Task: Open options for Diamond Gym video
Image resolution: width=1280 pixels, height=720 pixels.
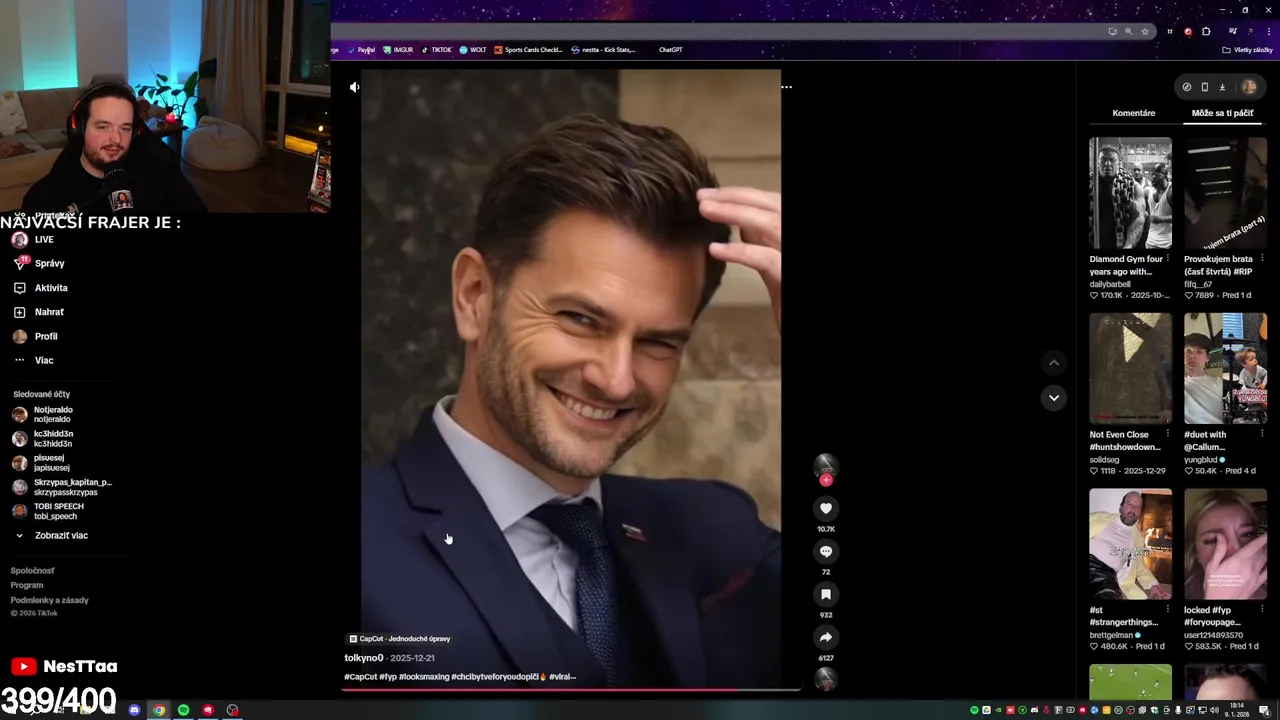Action: [1167, 259]
